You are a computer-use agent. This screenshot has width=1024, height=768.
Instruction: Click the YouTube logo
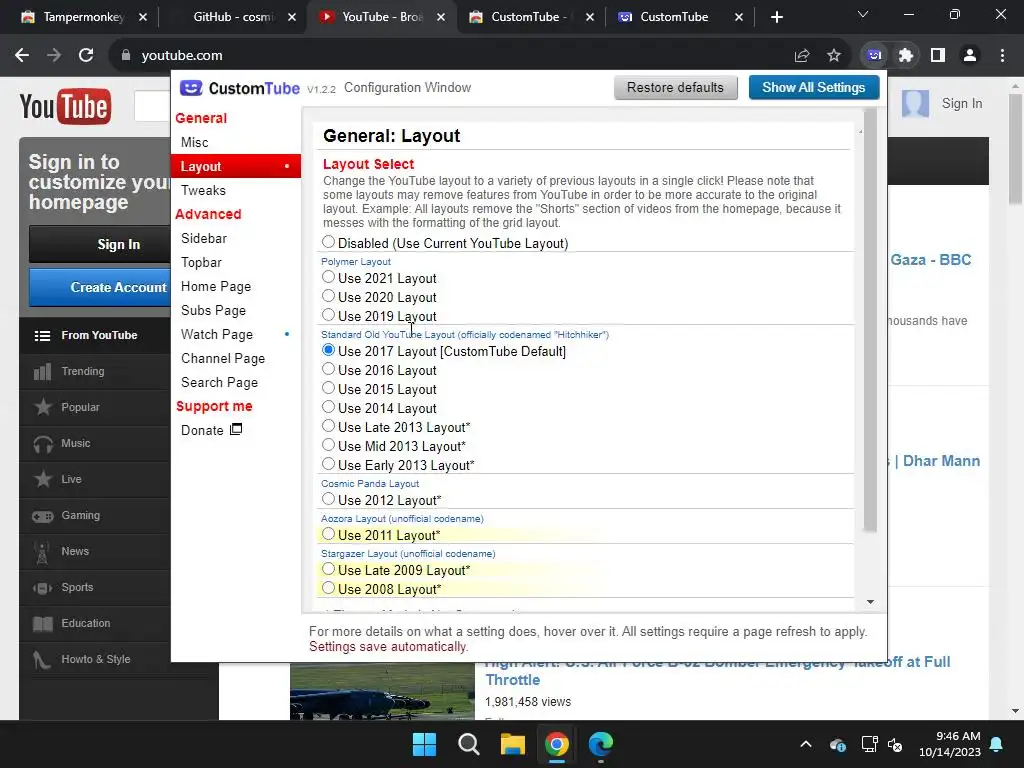[65, 106]
